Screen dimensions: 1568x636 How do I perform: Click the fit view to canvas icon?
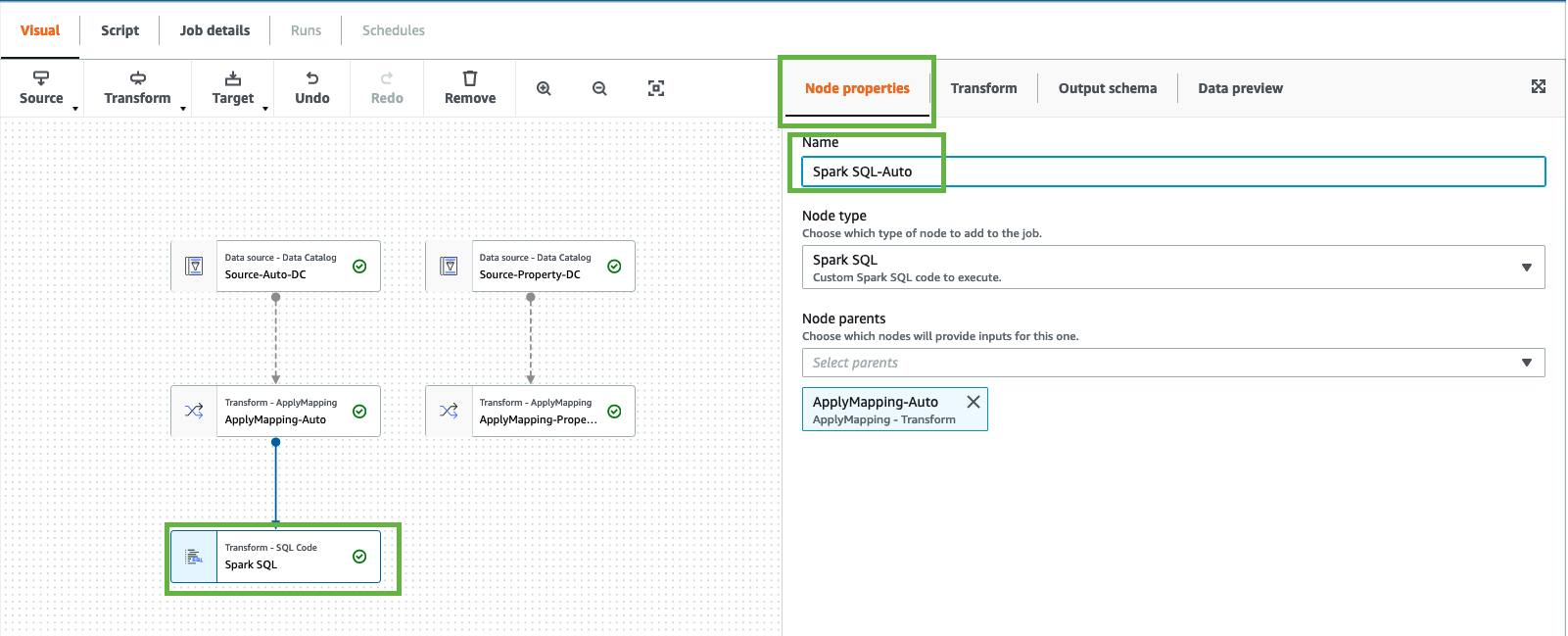pyautogui.click(x=656, y=88)
